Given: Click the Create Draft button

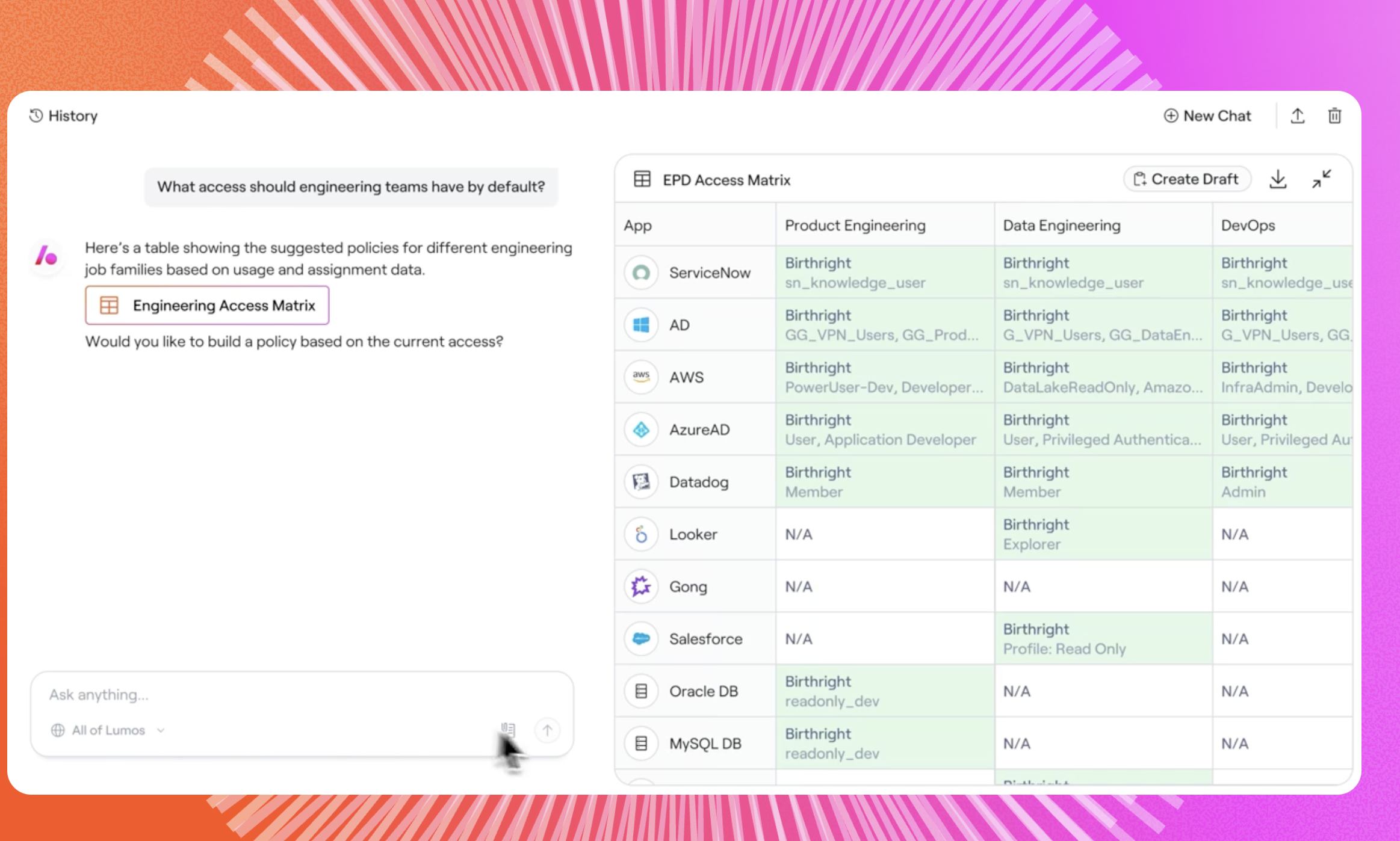Looking at the screenshot, I should (1186, 179).
